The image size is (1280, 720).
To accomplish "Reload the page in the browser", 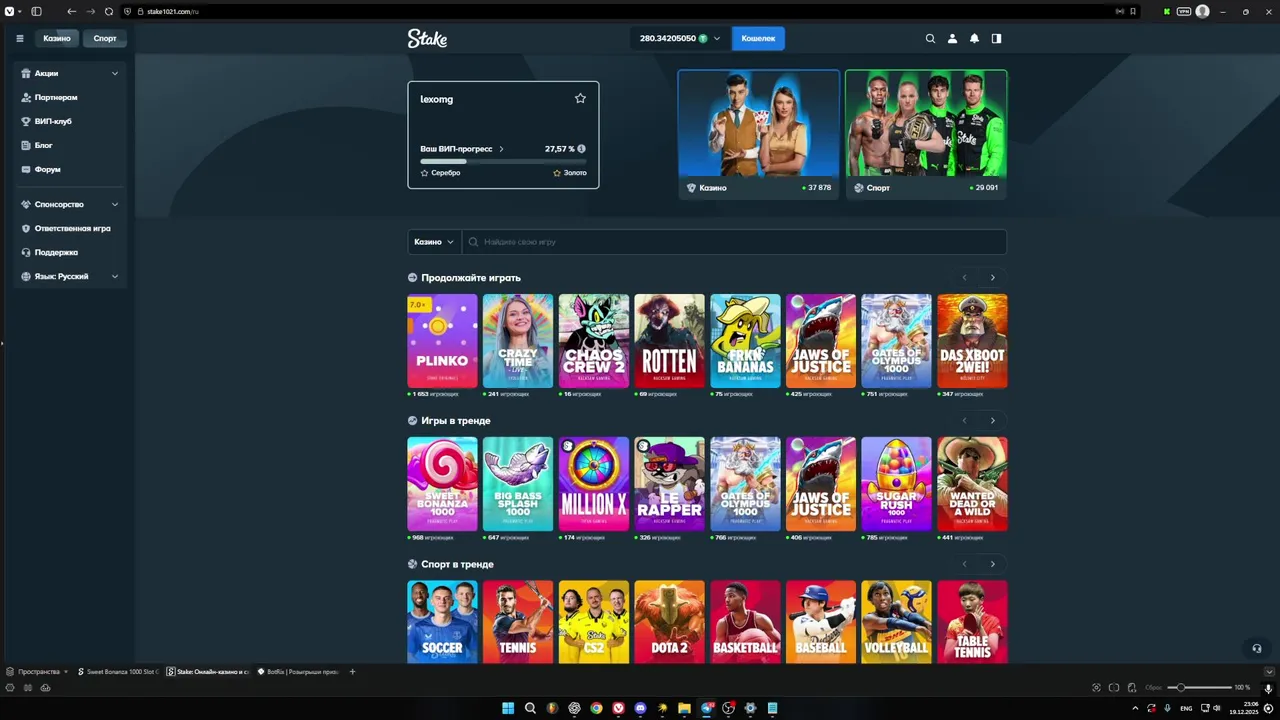I will click(109, 11).
